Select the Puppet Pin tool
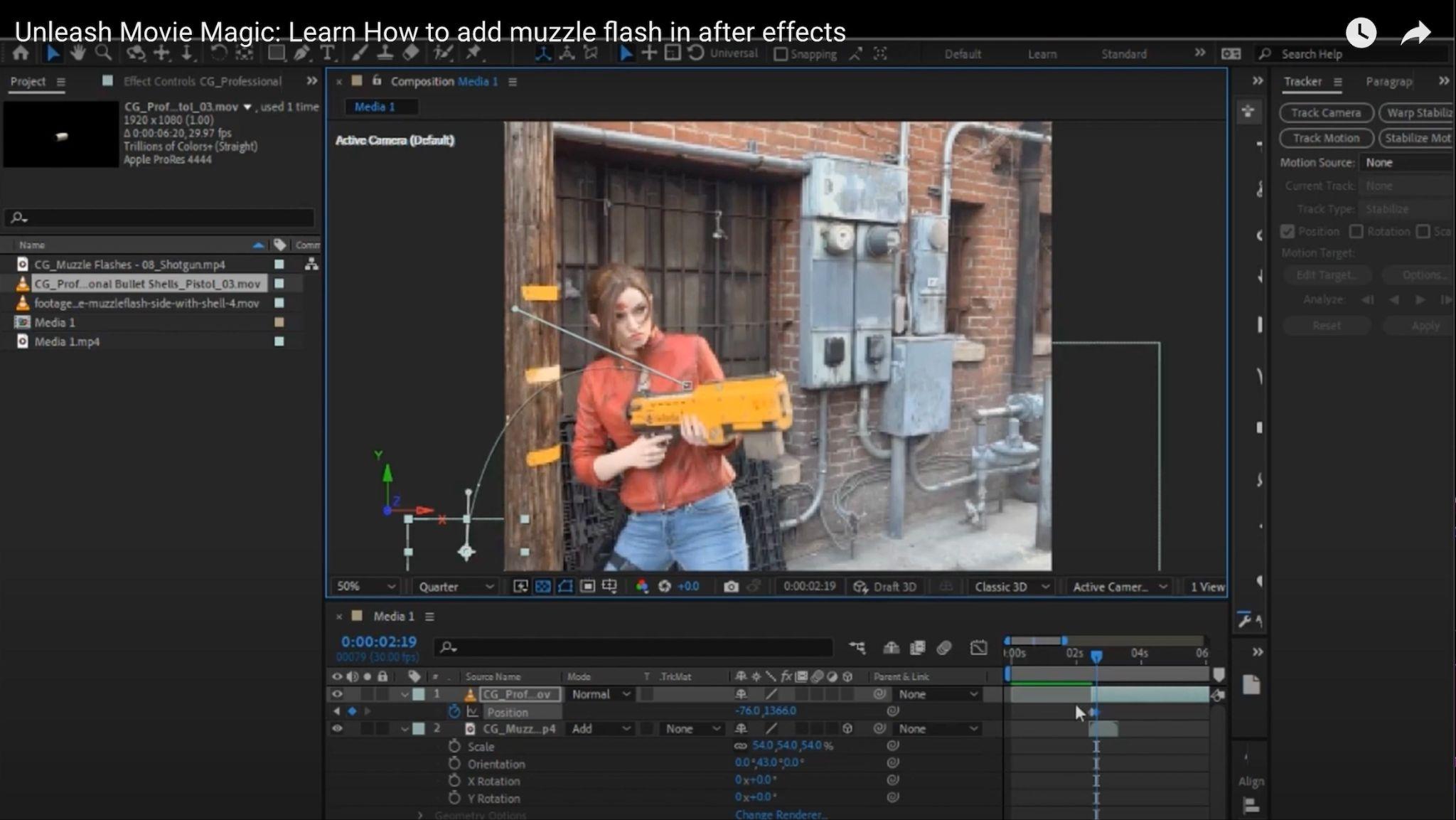The height and width of the screenshot is (820, 1456). point(473,53)
